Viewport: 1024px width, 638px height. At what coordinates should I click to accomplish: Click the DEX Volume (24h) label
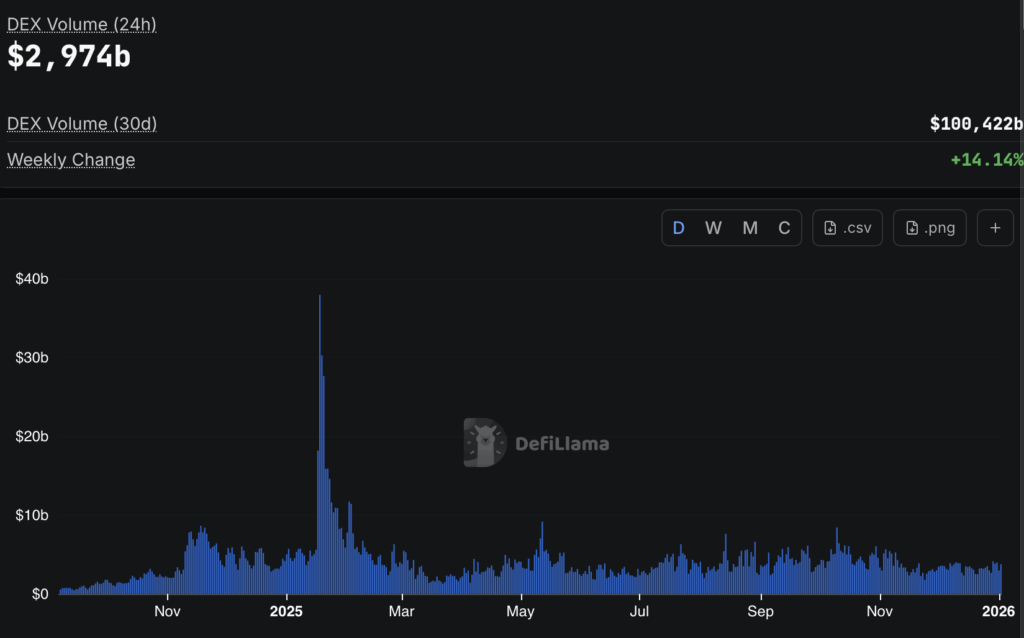pos(82,24)
